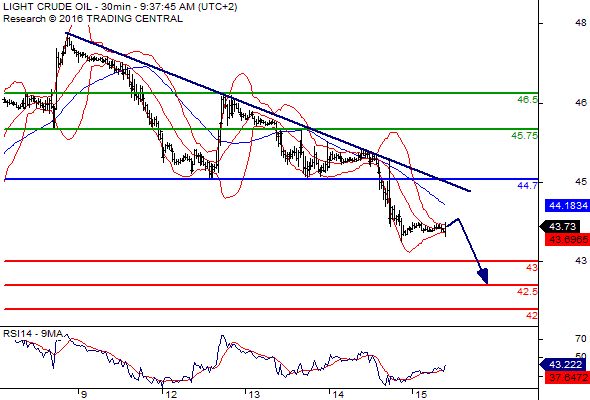This screenshot has height=400, width=590.
Task: Click the date marker 12 on time axis
Action: point(171,394)
